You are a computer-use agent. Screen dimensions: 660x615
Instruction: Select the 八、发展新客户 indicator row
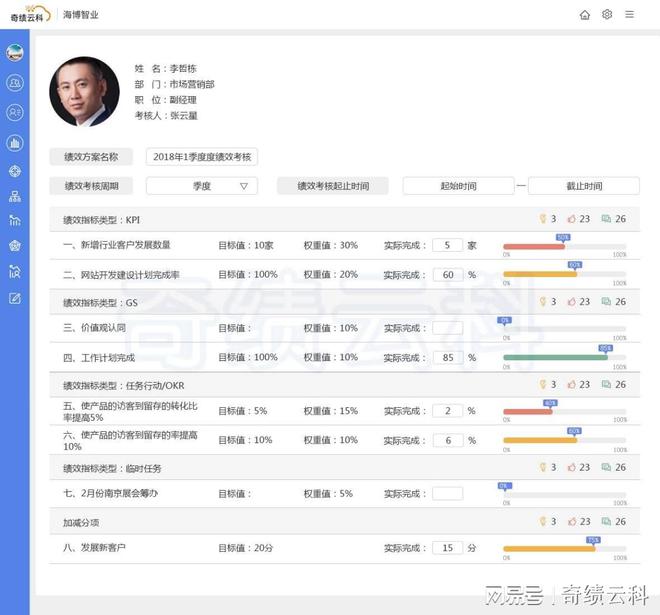click(344, 548)
